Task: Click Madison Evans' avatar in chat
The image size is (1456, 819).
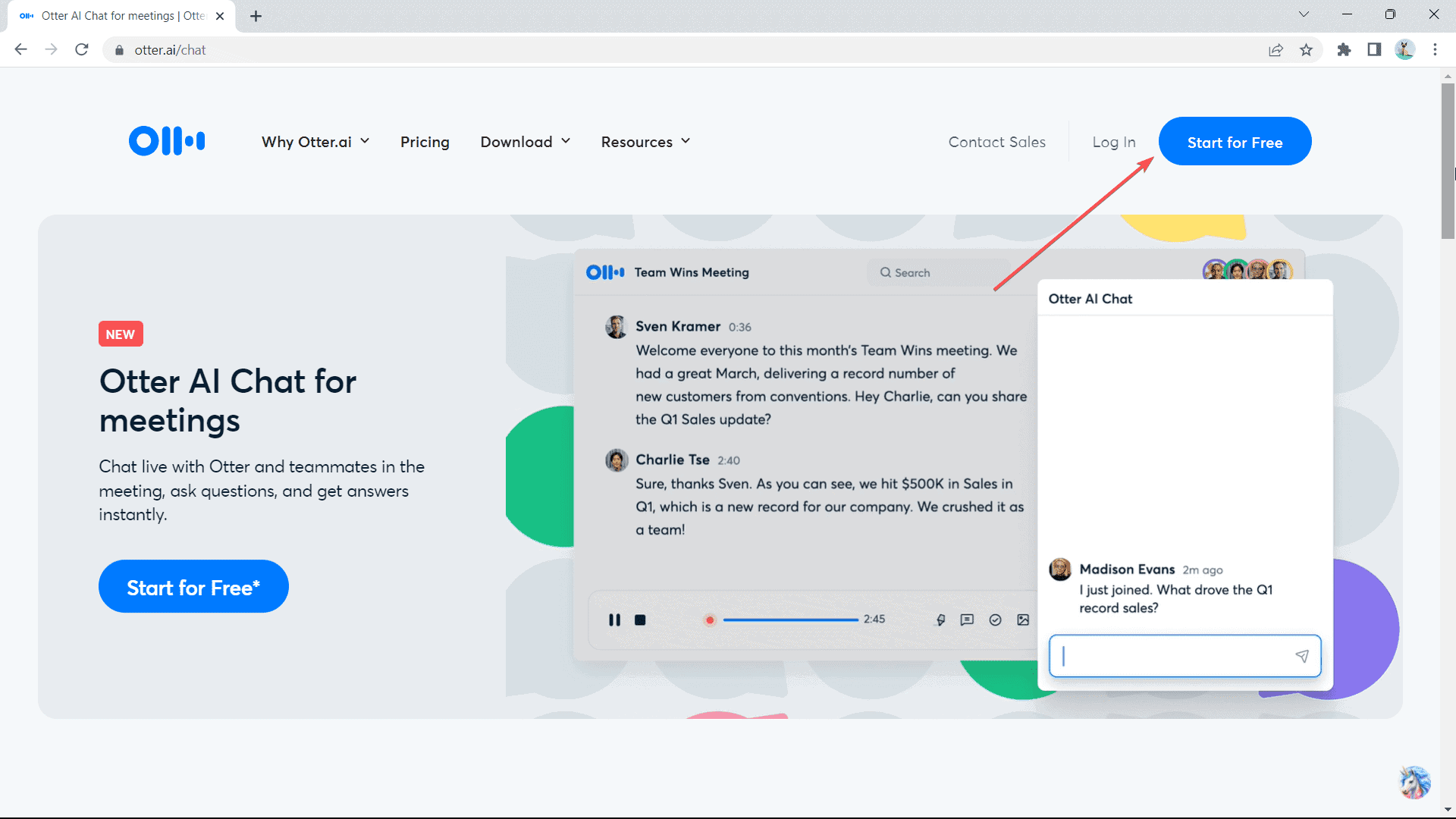Action: click(x=1060, y=569)
